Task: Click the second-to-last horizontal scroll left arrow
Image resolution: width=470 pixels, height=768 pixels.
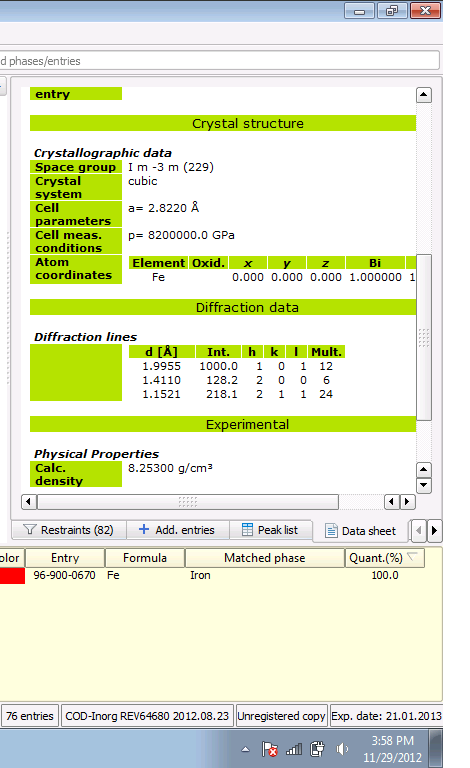Action: point(392,502)
